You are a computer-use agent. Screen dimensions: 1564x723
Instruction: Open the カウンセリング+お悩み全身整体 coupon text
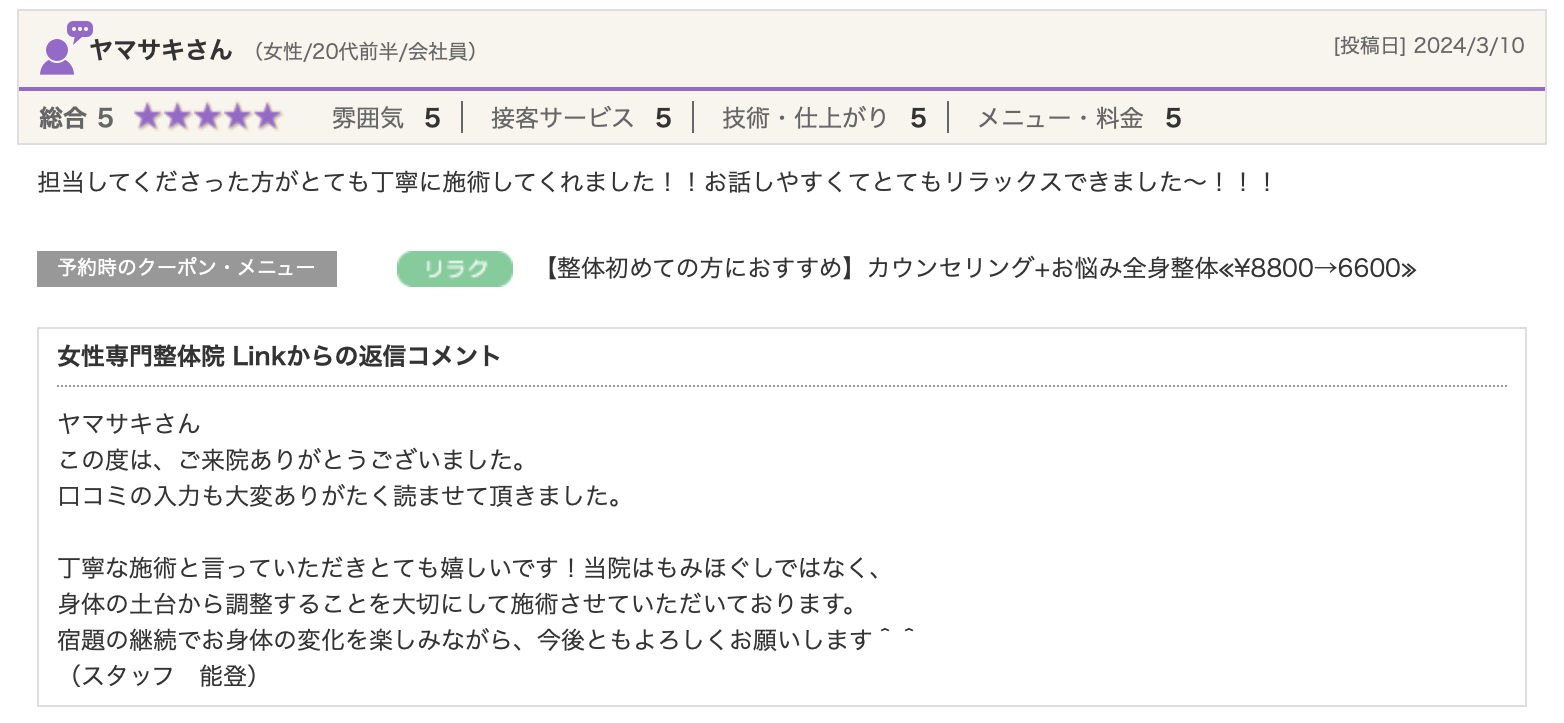(980, 269)
